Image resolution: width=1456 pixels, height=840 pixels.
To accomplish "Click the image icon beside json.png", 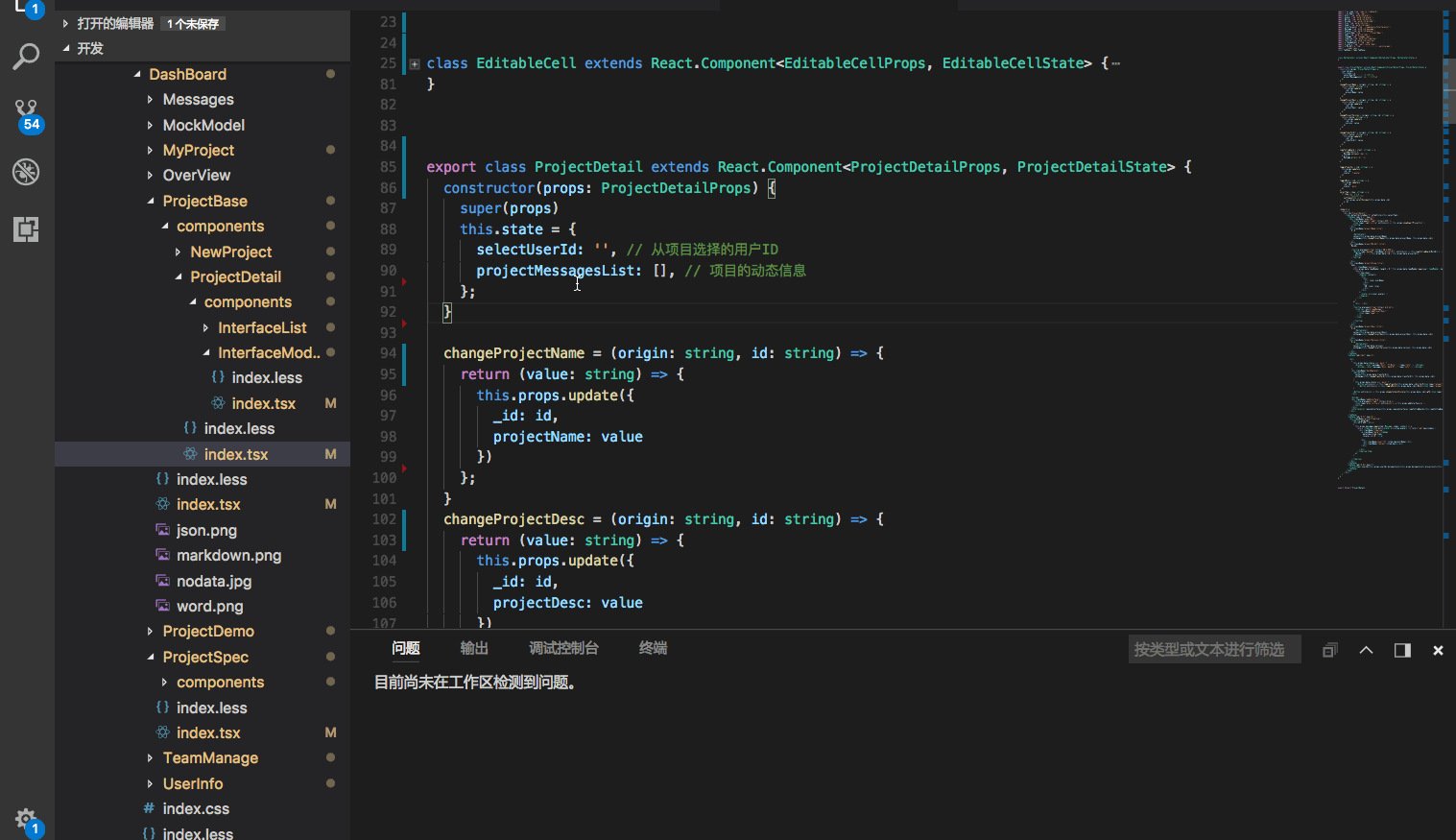I will coord(163,530).
